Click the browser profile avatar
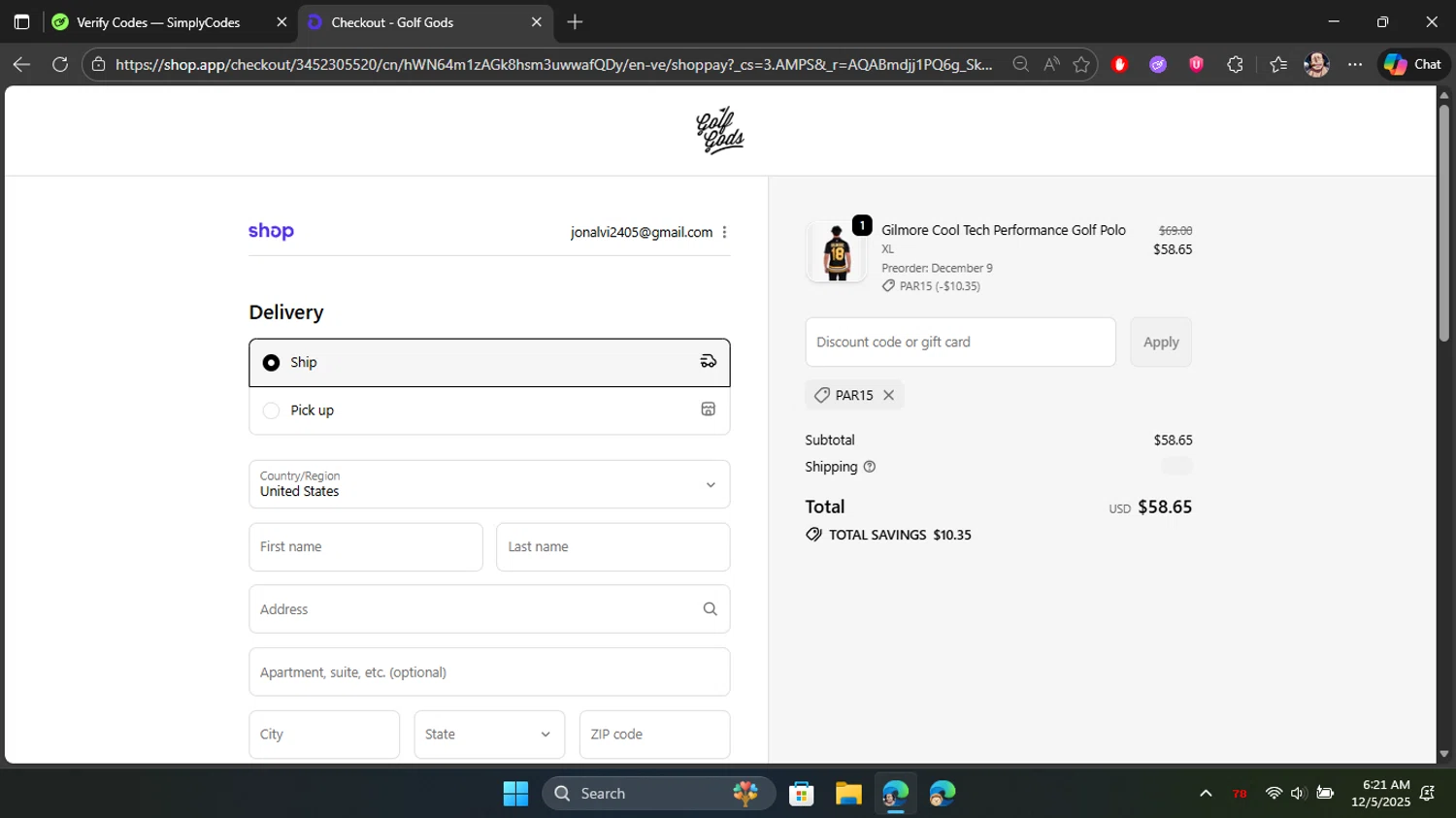Viewport: 1456px width, 818px height. click(x=1317, y=64)
